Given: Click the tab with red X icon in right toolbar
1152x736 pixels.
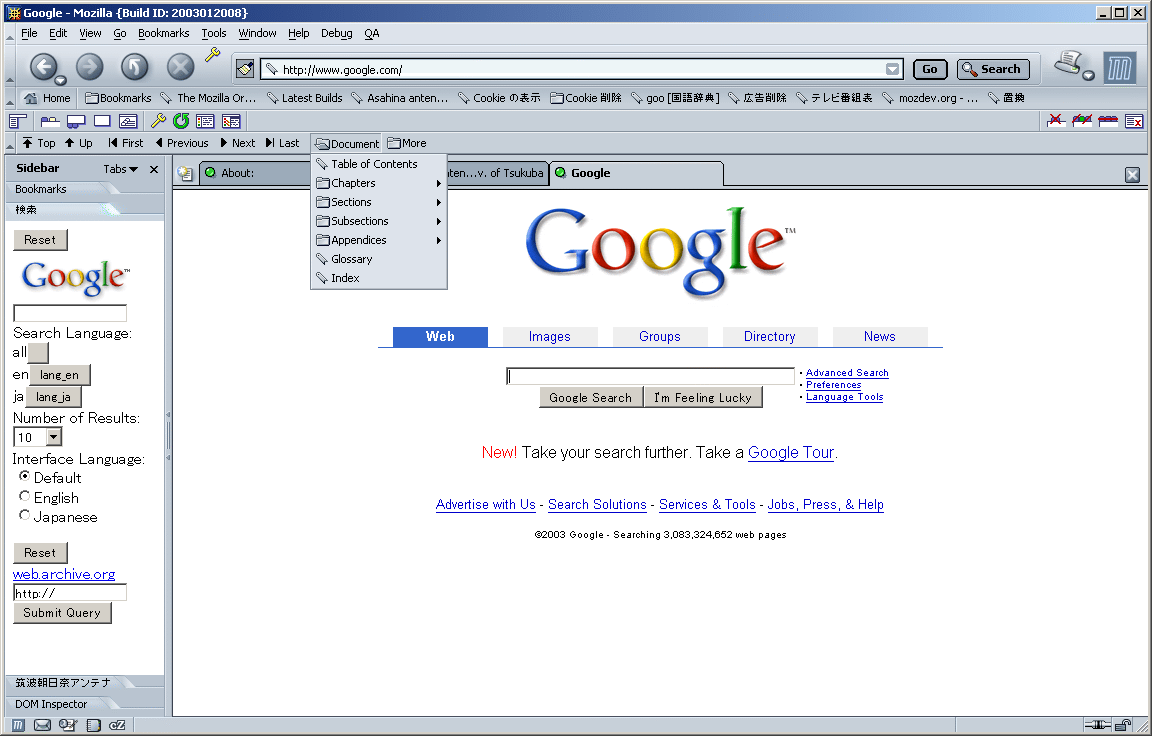Looking at the screenshot, I should click(1056, 120).
